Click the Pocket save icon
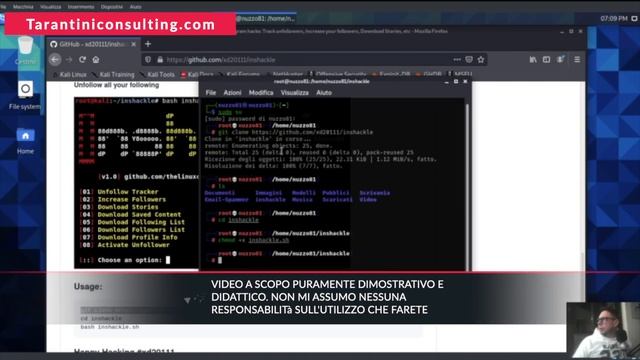 (469, 60)
